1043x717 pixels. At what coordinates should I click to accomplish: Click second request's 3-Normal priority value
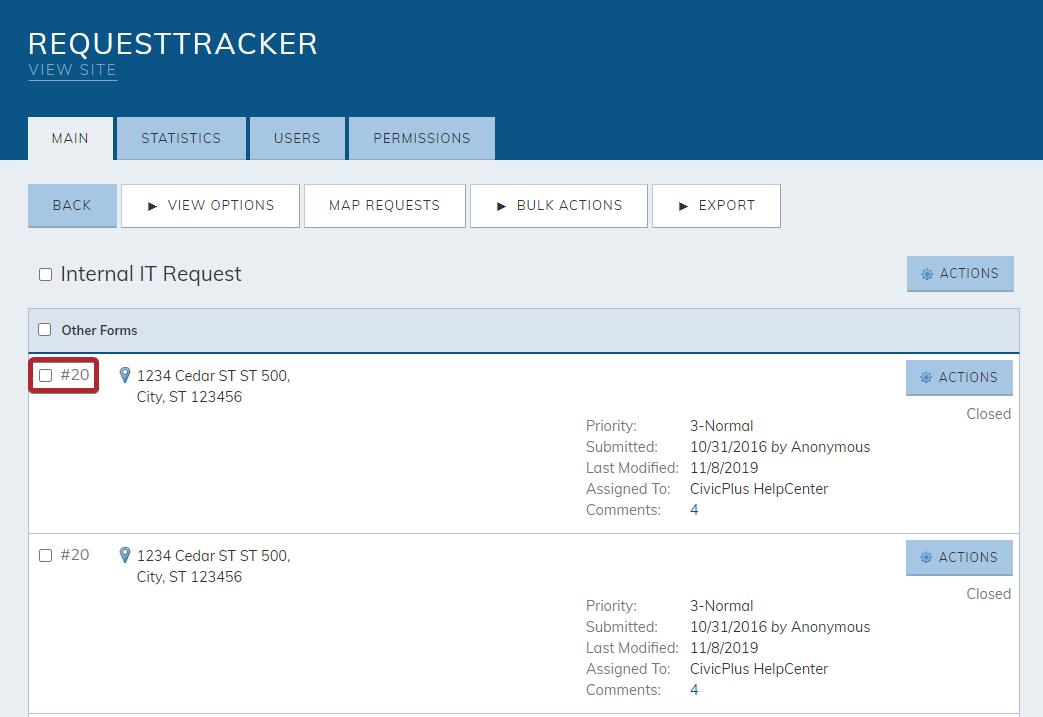(722, 605)
